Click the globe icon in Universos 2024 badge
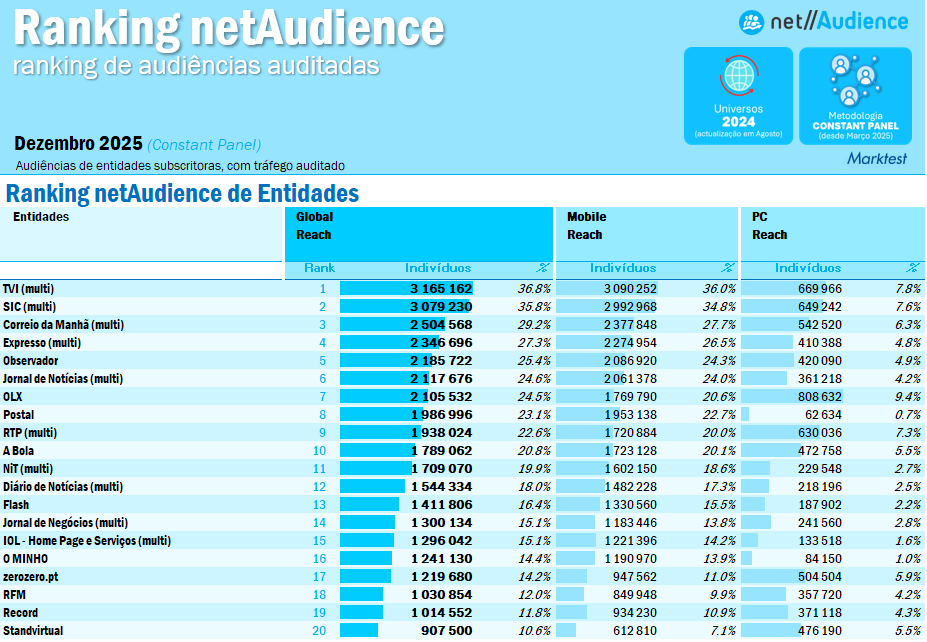 [x=737, y=77]
